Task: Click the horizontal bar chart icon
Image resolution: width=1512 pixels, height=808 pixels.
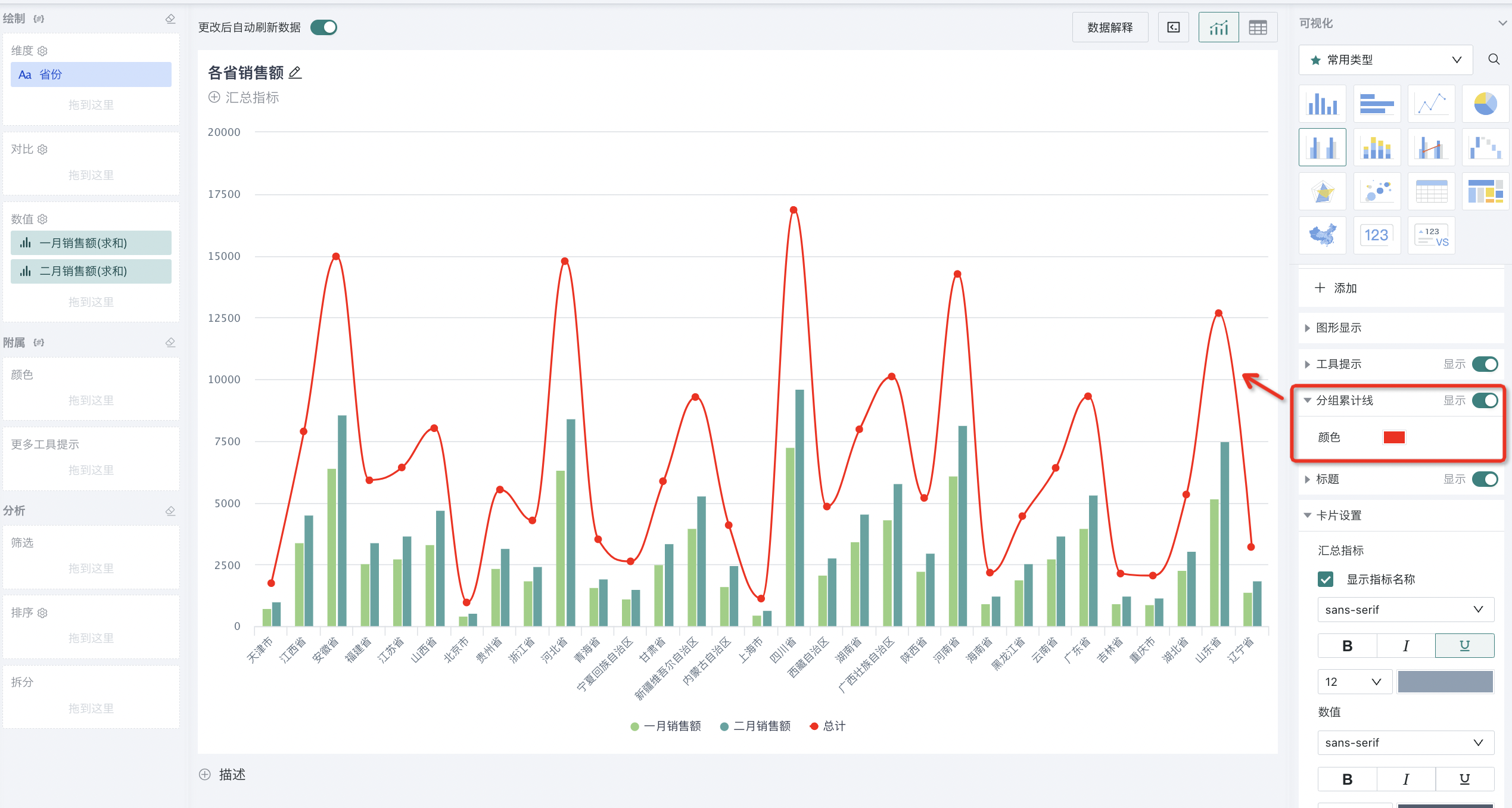Action: click(x=1377, y=104)
